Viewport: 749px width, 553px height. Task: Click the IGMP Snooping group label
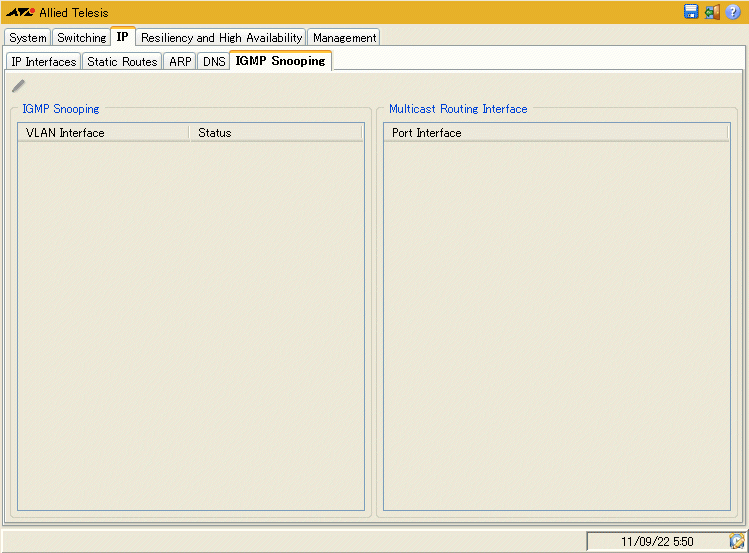61,109
